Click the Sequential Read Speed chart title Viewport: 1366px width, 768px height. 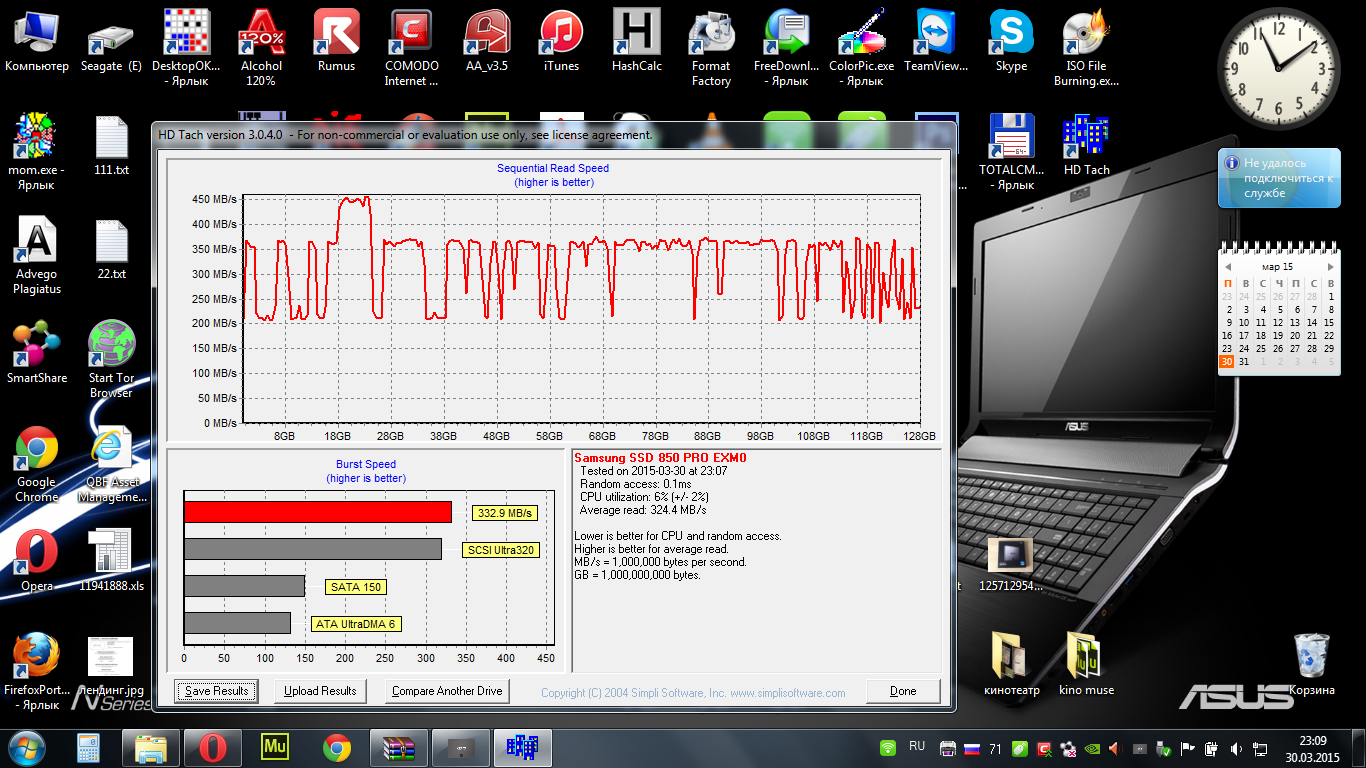tap(553, 168)
